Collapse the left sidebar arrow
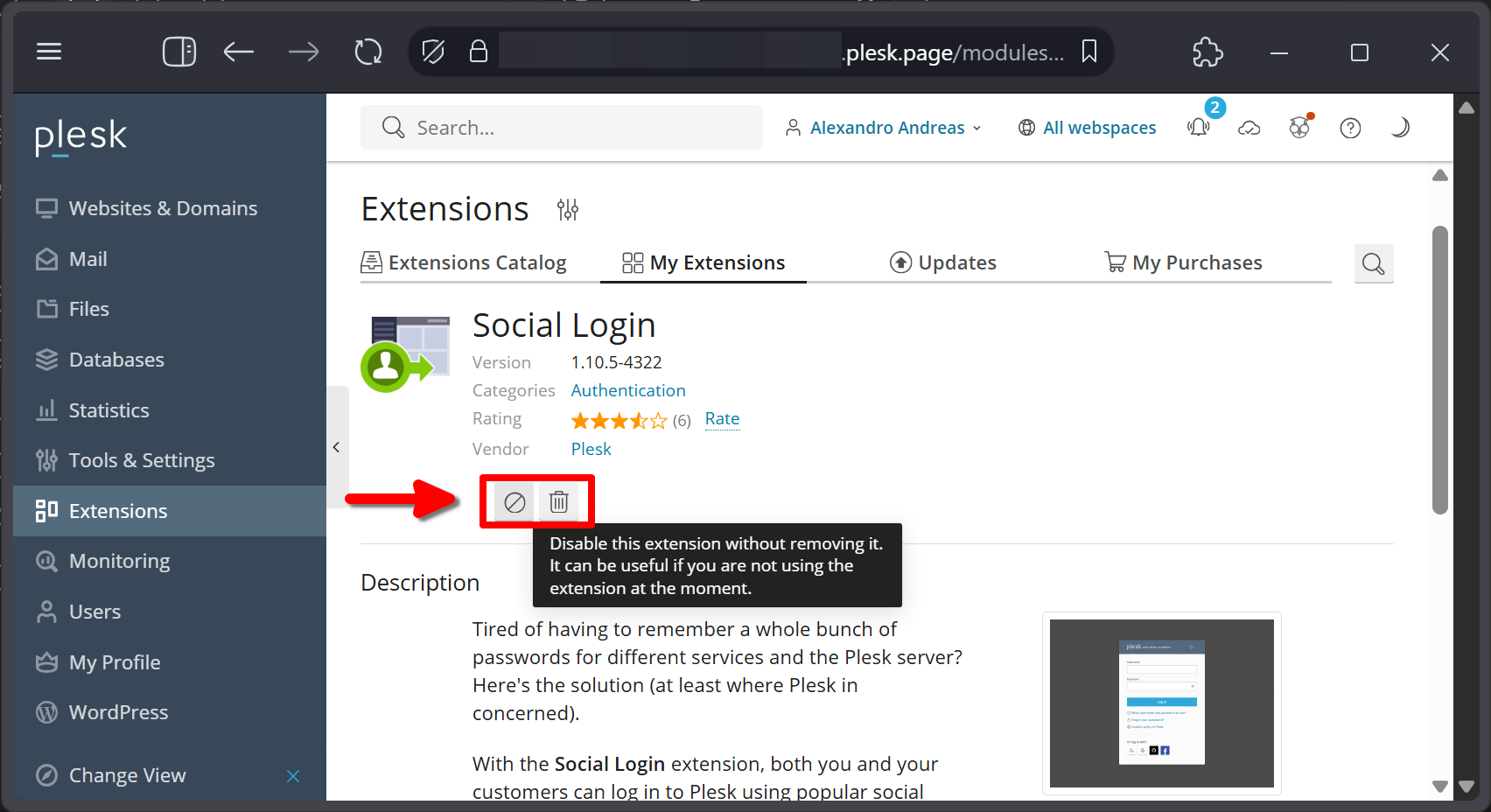 click(337, 447)
